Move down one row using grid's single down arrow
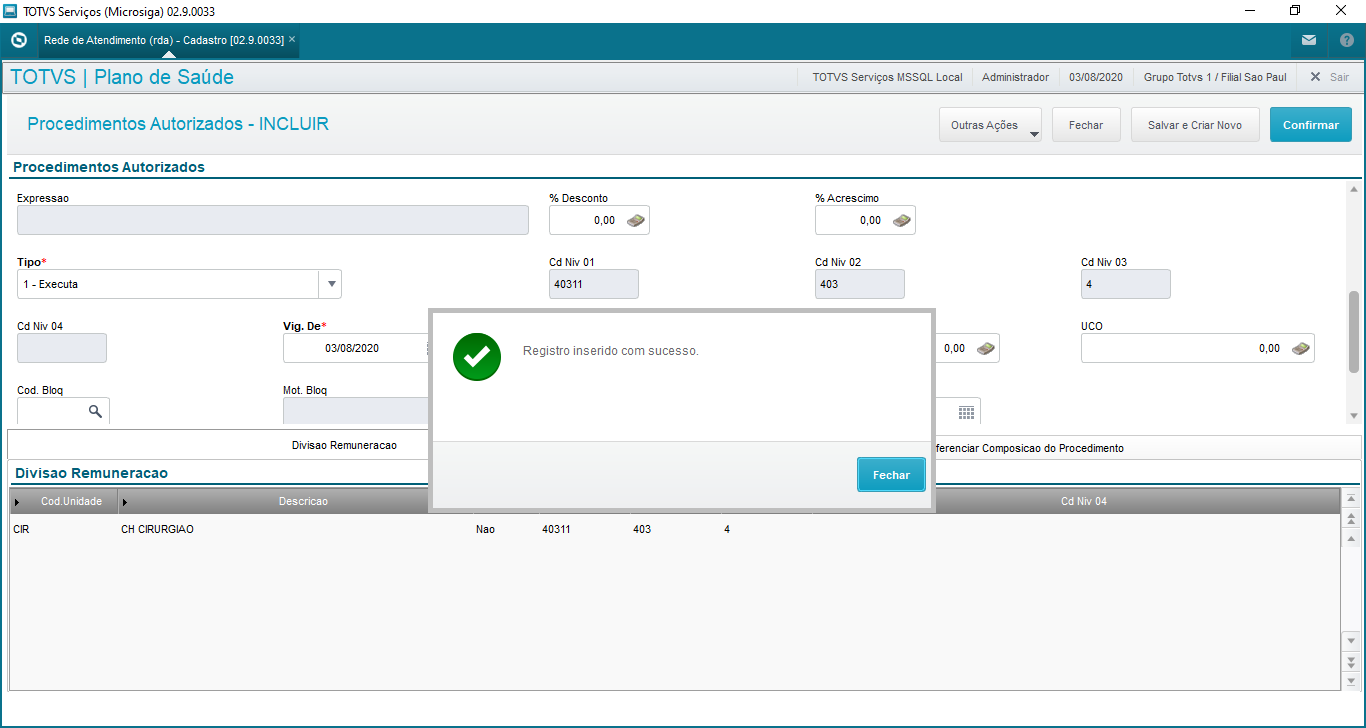Screen dimensions: 1366x728 pyautogui.click(x=1351, y=641)
